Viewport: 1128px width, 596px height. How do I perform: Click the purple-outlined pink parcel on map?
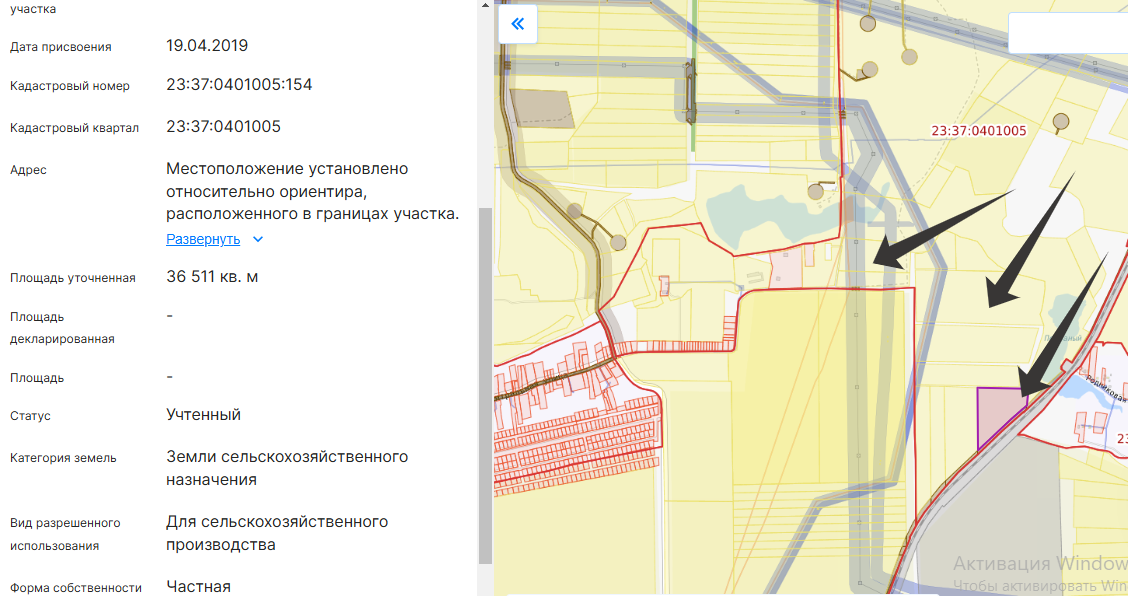pyautogui.click(x=998, y=416)
